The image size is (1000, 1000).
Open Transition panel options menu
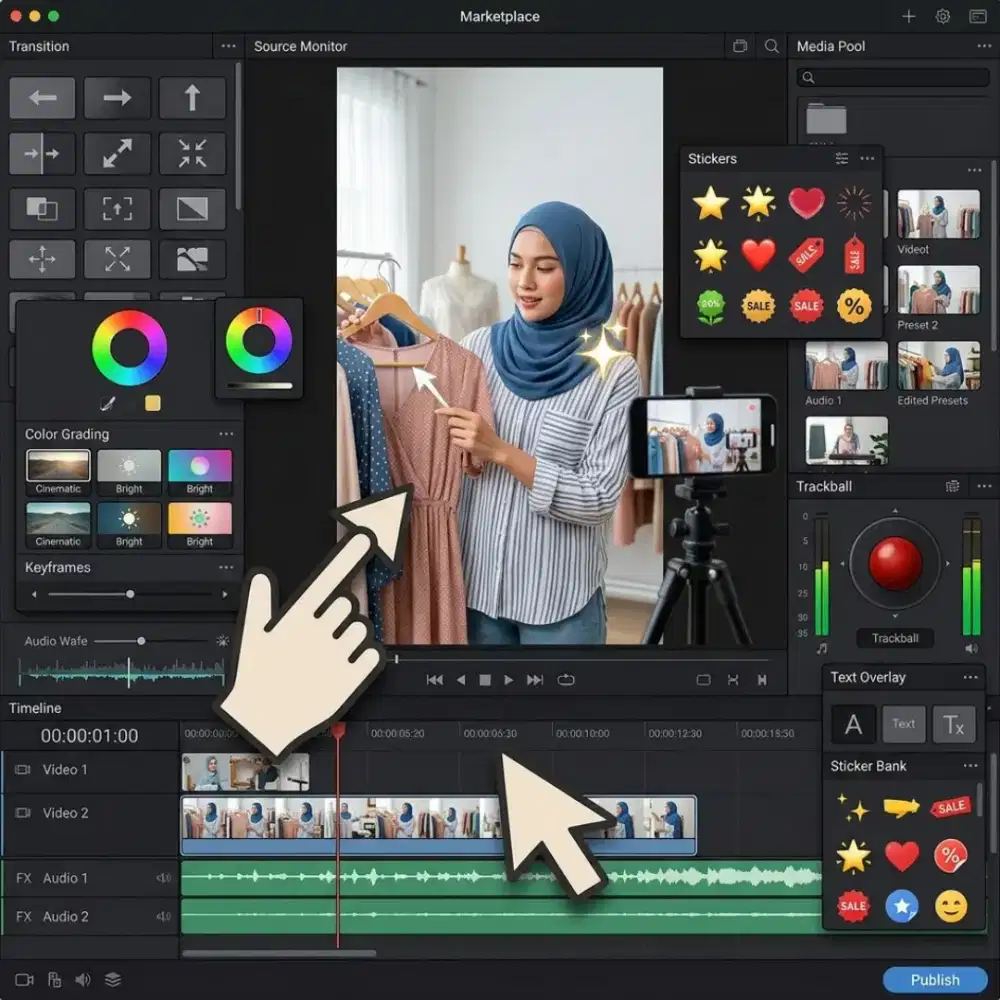point(228,46)
